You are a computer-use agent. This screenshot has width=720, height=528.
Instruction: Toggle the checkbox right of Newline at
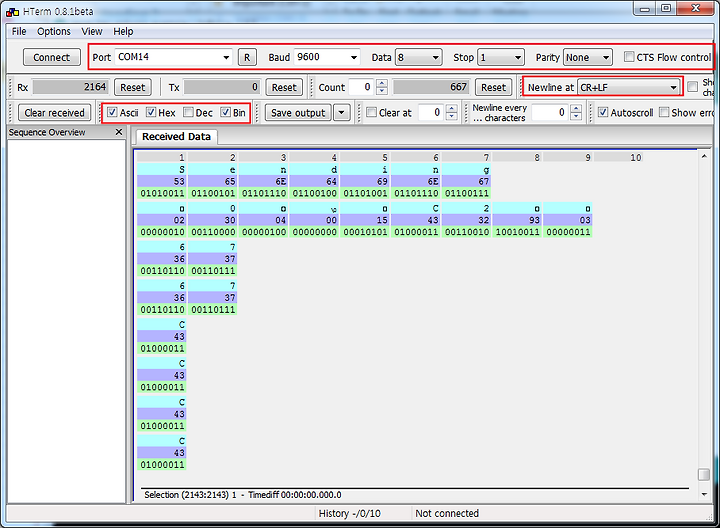[x=692, y=86]
